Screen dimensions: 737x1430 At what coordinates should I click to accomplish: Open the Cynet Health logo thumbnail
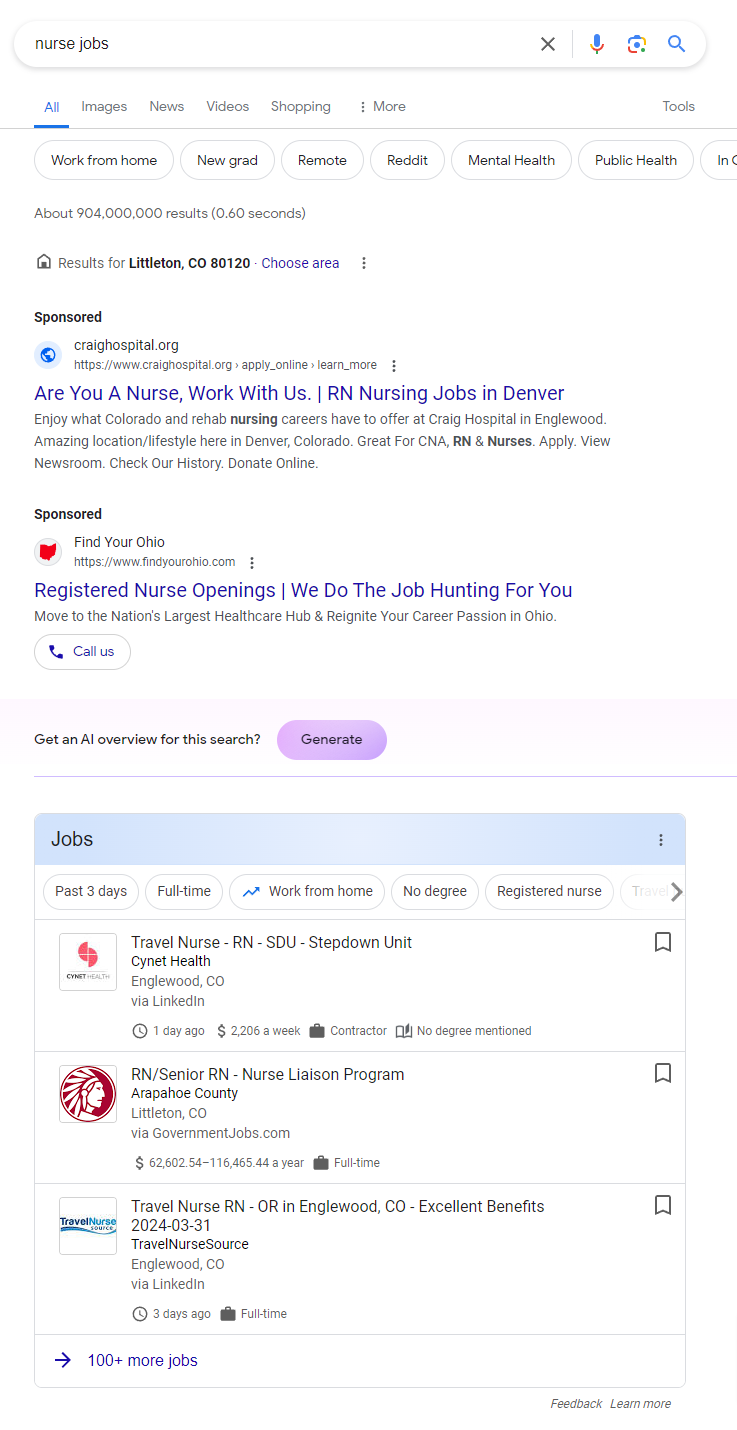click(88, 962)
